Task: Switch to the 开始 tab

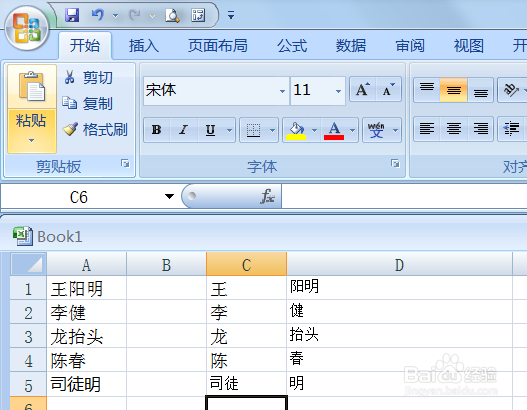Action: click(85, 46)
